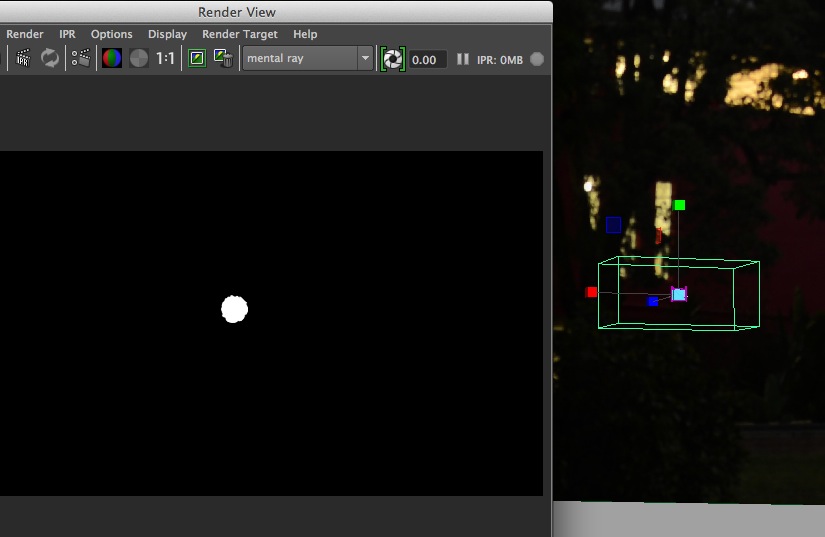Screen dimensions: 825x537
Task: Open render settings clapperboard icon
Action: pyautogui.click(x=82, y=59)
